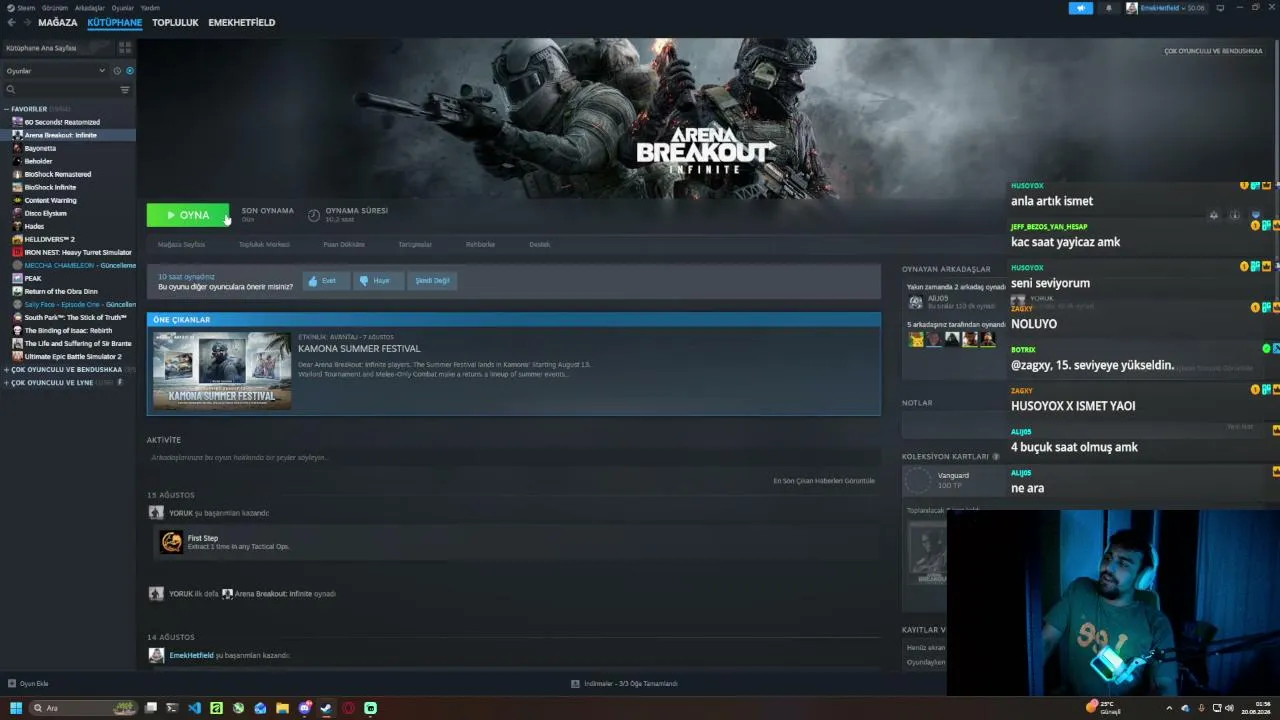Select PEAK in the game list
The image size is (1280, 720).
coord(68,278)
